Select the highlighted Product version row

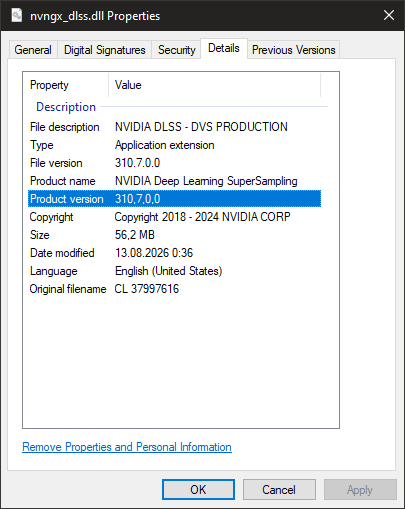[174, 199]
